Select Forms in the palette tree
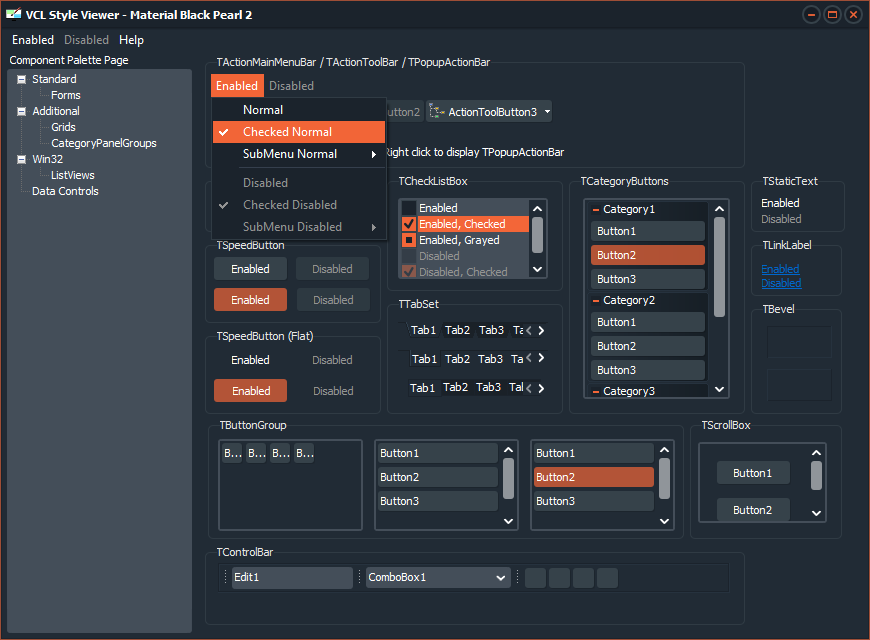The image size is (870, 640). (65, 95)
